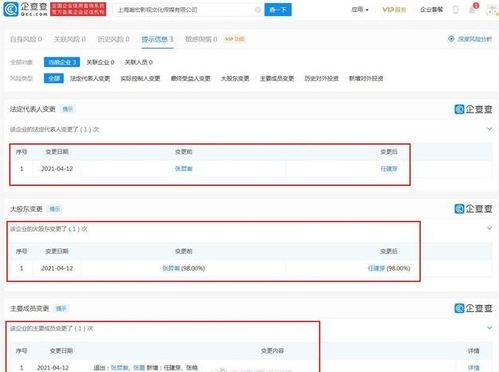The width and height of the screenshot is (499, 372).
Task: Click the 提示 tag beside 法定代表人变更
Action: coord(68,109)
